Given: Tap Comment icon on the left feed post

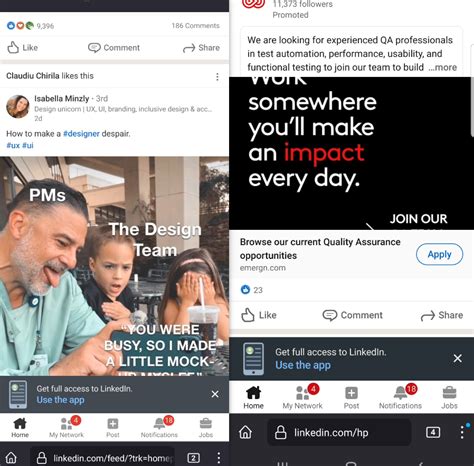Looking at the screenshot, I should point(94,48).
